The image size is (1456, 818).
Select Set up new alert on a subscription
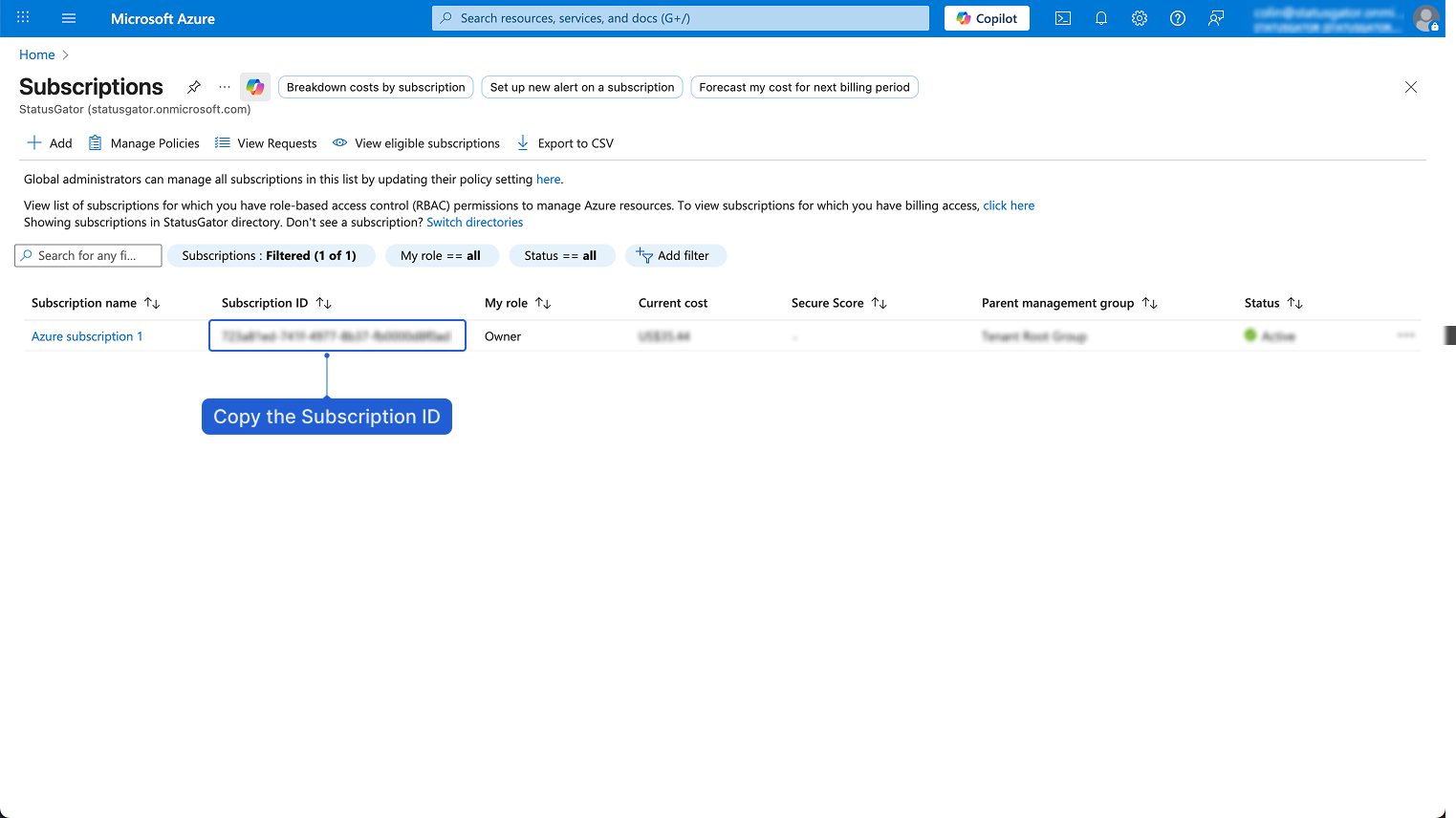(x=582, y=87)
